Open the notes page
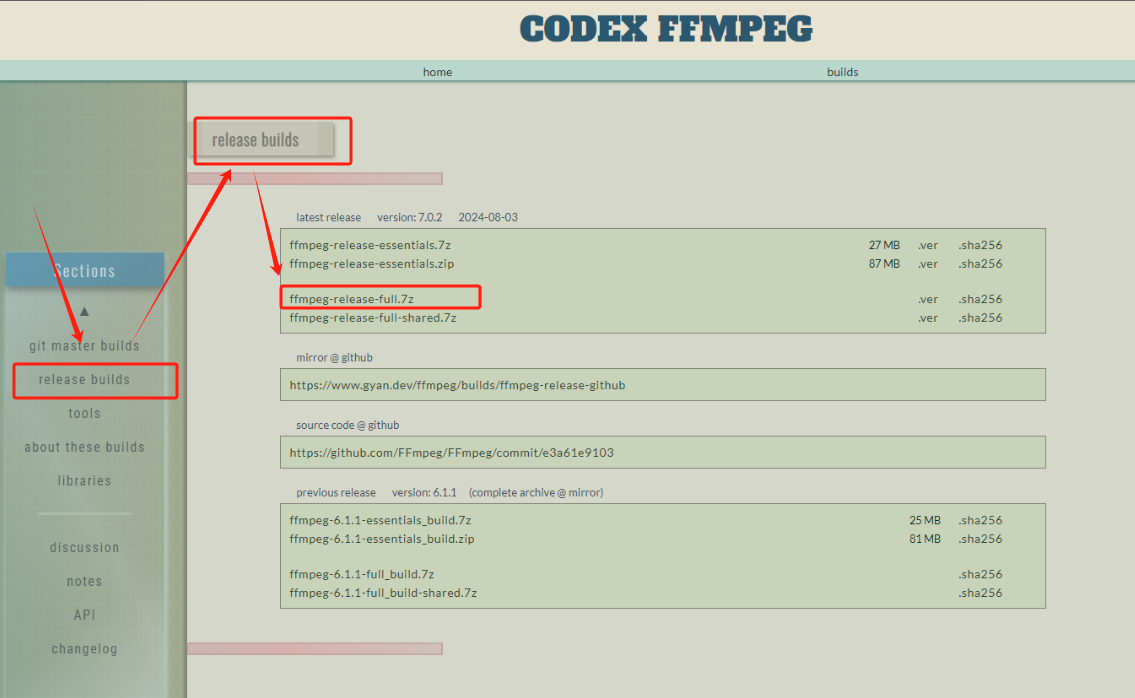The width and height of the screenshot is (1135, 698). point(84,581)
